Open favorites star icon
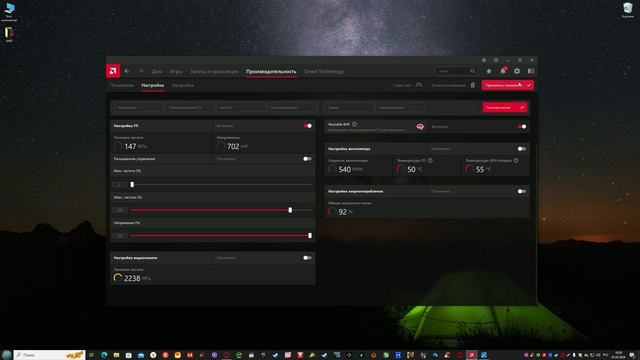Viewport: 640px width, 360px height. [489, 71]
